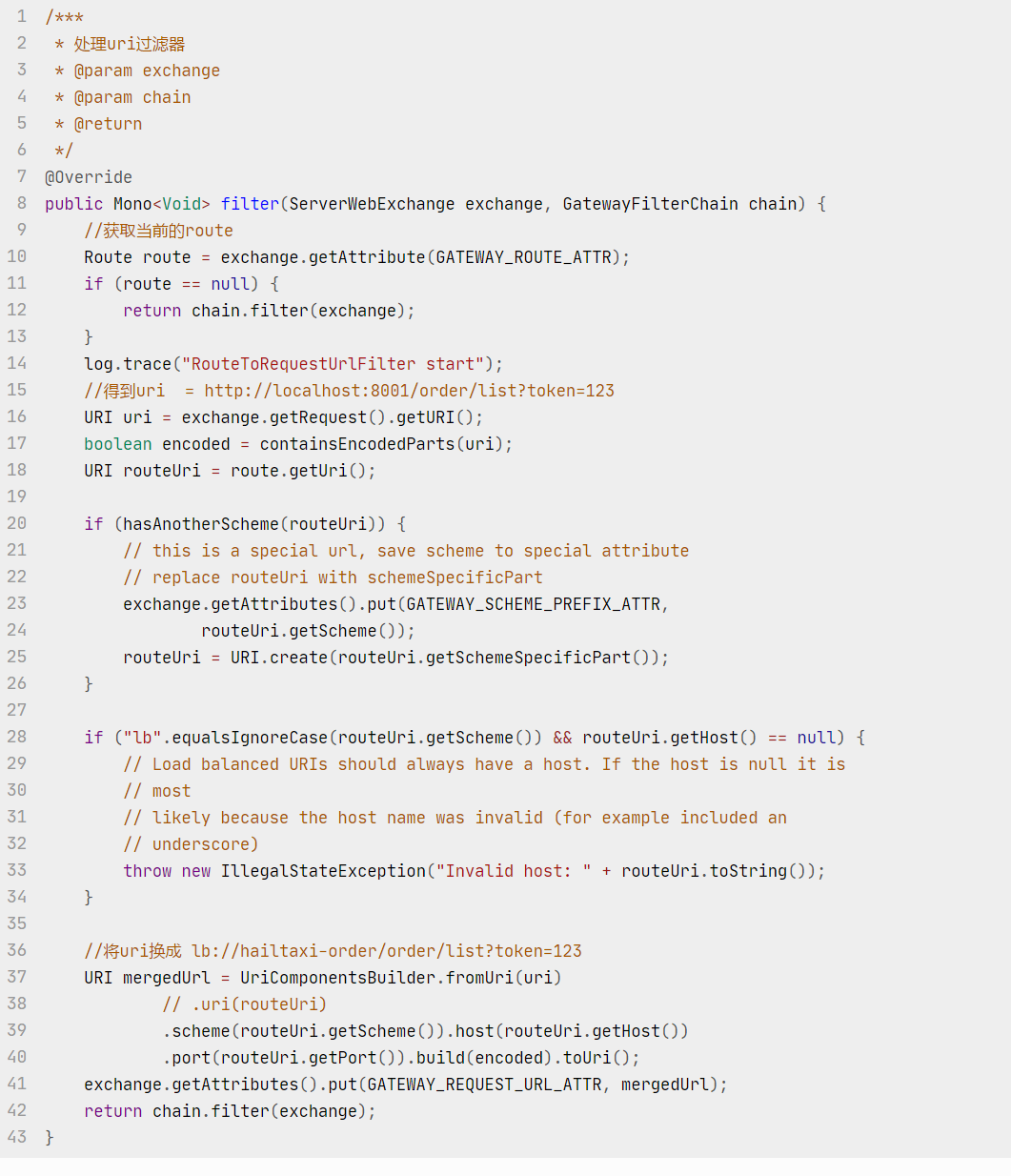Select the '@param chain' Javadoc tag
This screenshot has height=1176, width=1011.
[x=132, y=97]
